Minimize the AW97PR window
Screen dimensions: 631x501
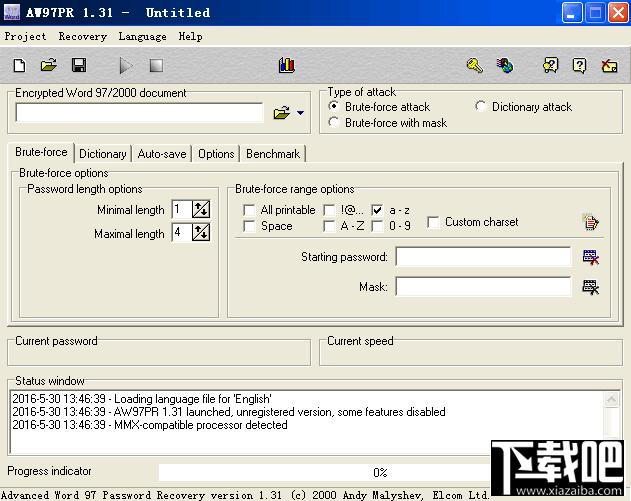[572, 13]
